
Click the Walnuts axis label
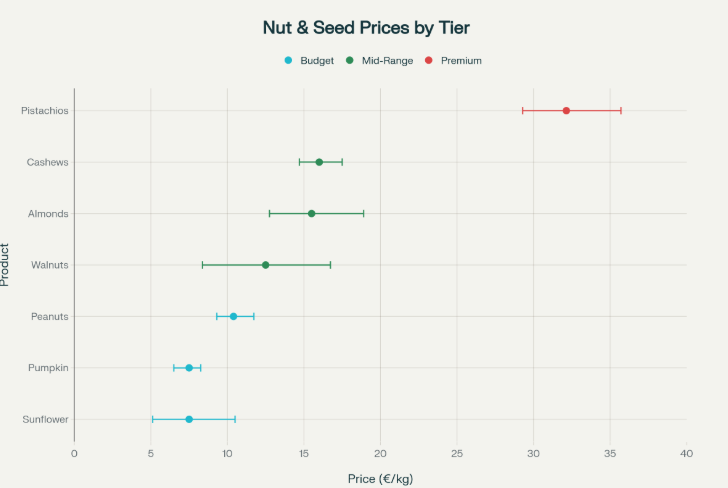point(50,265)
